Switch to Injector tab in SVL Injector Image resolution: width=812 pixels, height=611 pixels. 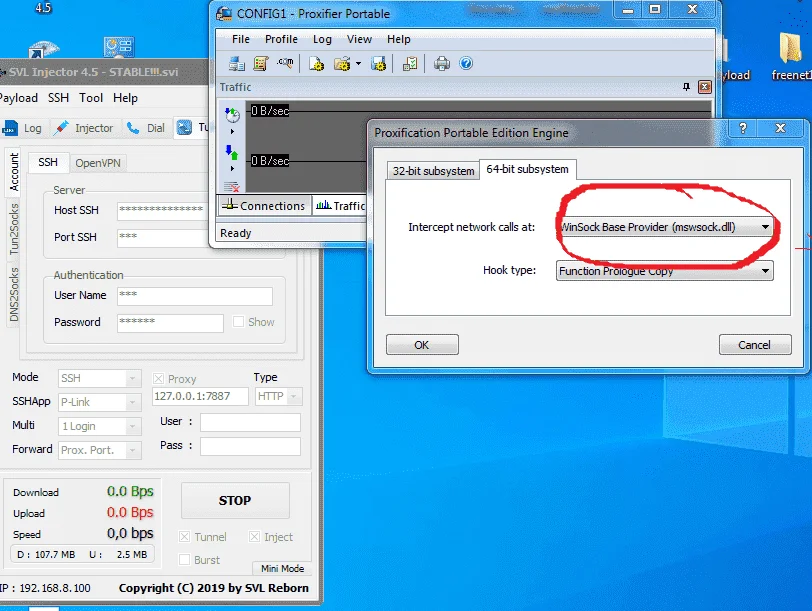click(x=84, y=128)
